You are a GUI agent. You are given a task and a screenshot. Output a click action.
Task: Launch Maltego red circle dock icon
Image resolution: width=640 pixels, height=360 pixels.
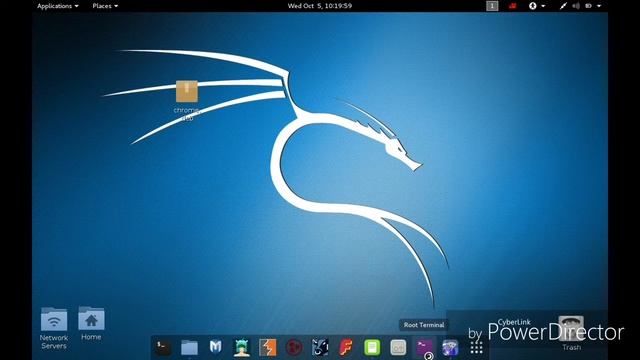[x=293, y=347]
